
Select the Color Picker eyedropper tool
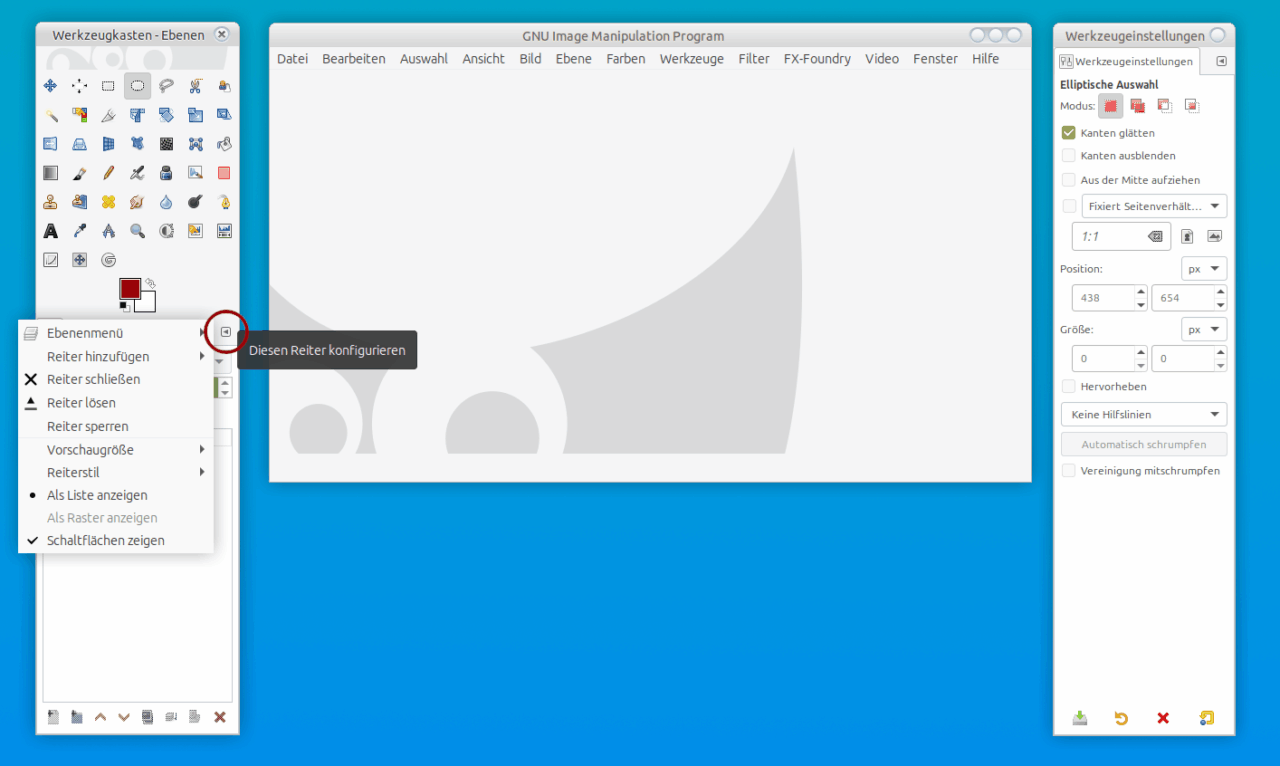pos(80,231)
